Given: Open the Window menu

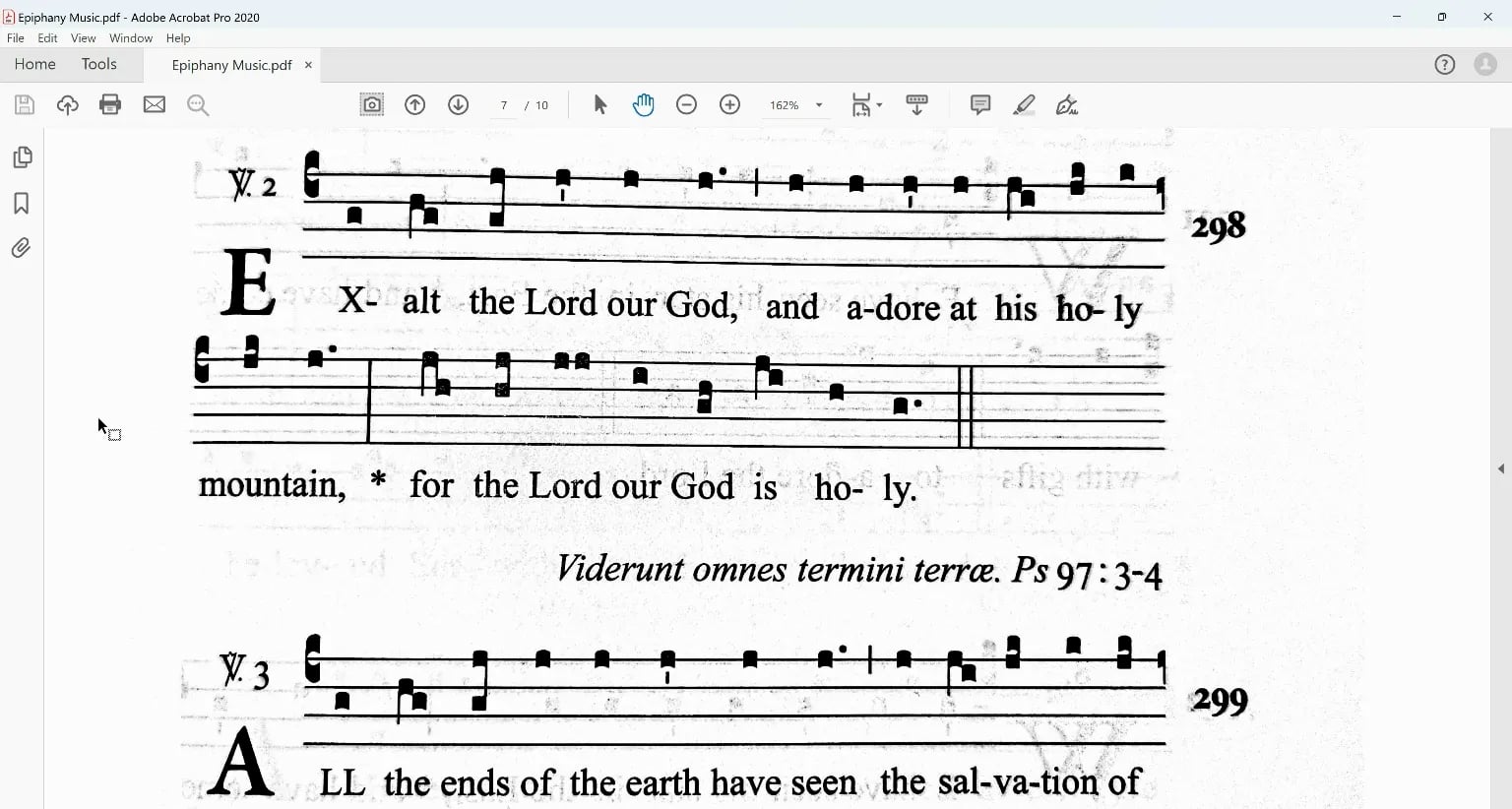Looking at the screenshot, I should [x=131, y=38].
